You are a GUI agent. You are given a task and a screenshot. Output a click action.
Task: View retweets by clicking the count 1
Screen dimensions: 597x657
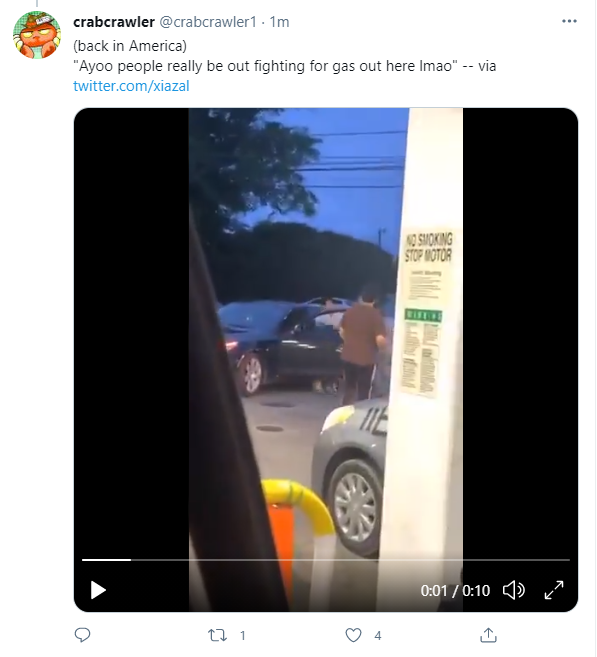pyautogui.click(x=243, y=636)
